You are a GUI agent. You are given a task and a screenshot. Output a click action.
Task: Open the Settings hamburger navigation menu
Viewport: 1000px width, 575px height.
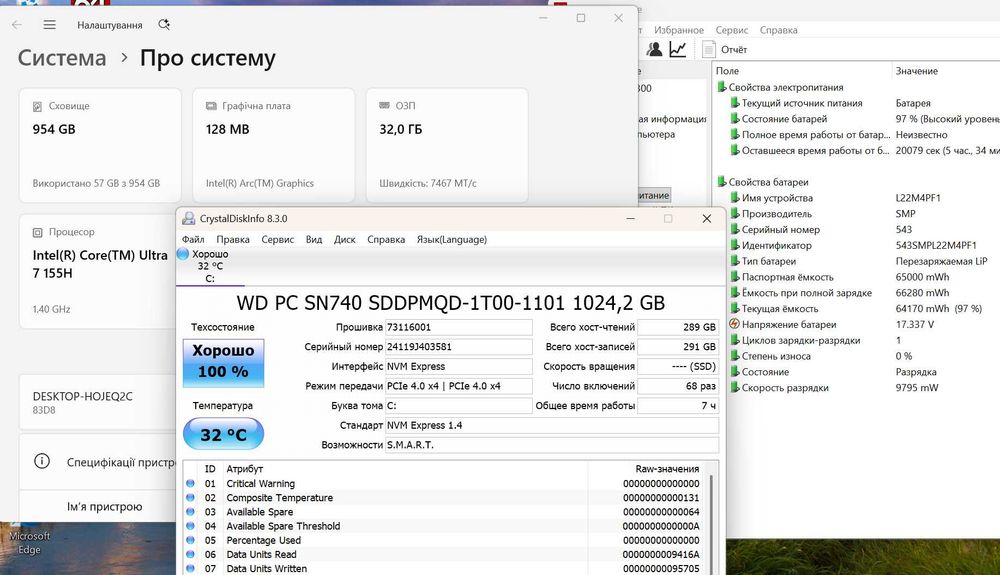pos(49,25)
